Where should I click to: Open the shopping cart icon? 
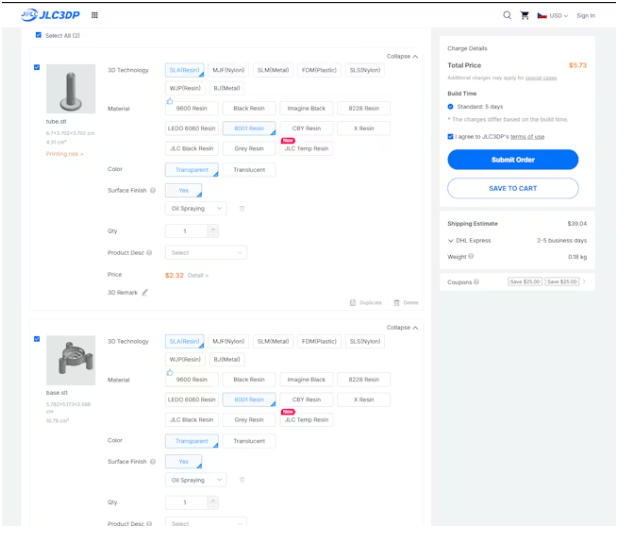(524, 15)
